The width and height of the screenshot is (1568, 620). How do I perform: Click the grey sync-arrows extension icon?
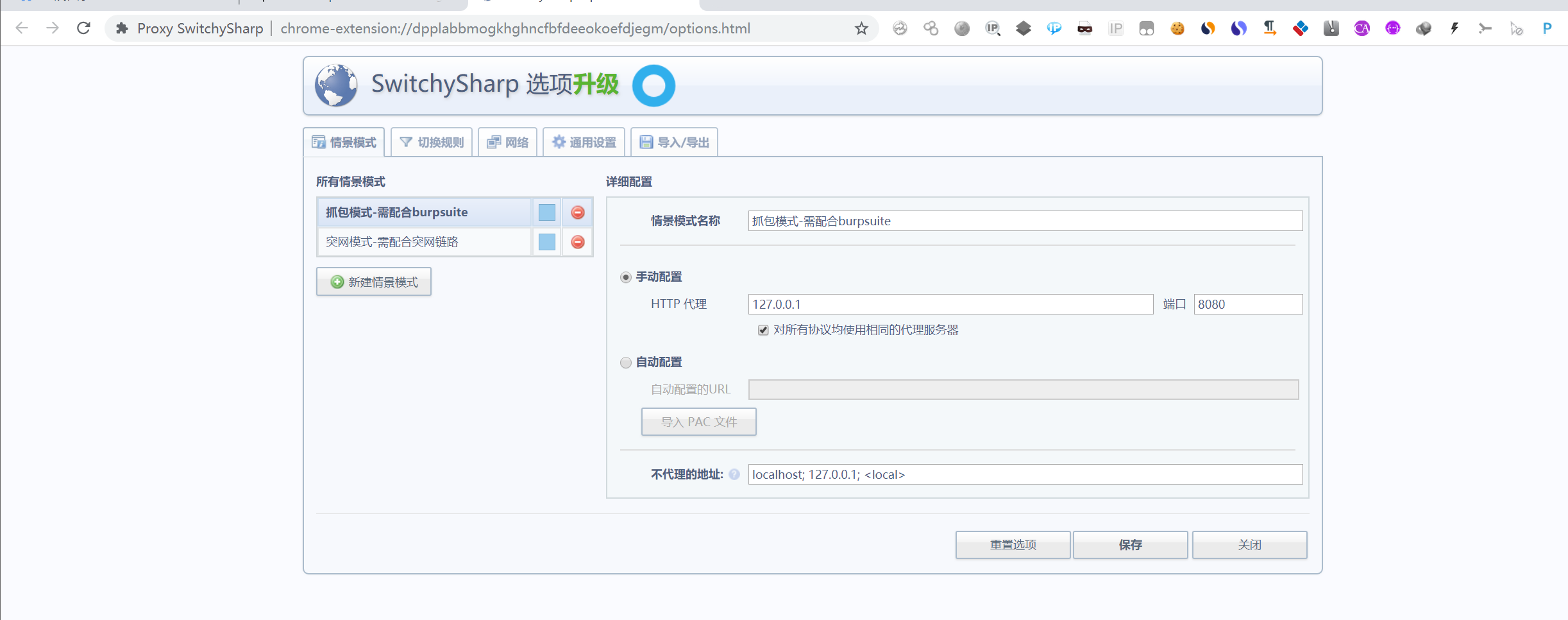[x=900, y=28]
